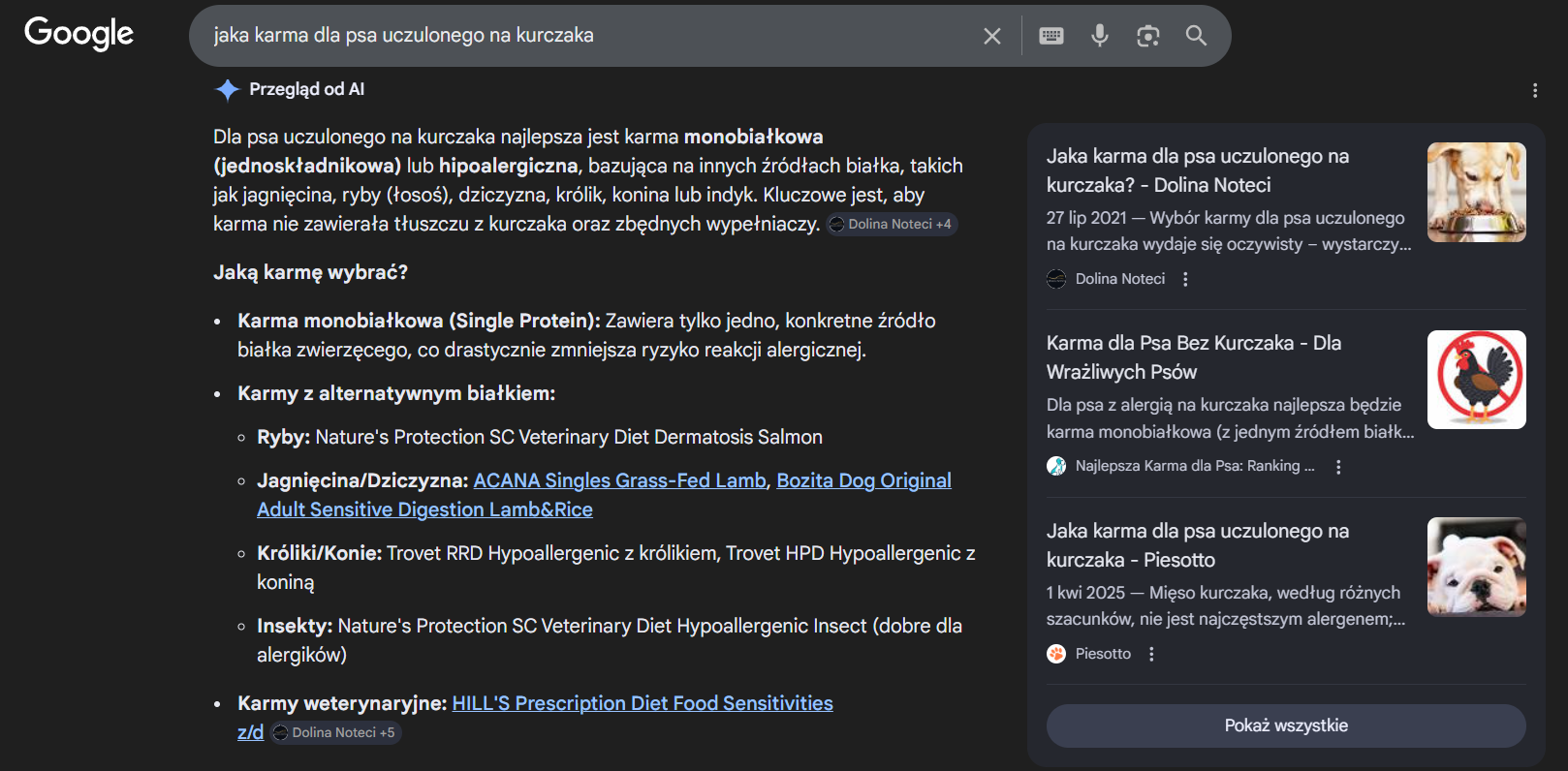Open more options for the Piesotto result

(1151, 654)
